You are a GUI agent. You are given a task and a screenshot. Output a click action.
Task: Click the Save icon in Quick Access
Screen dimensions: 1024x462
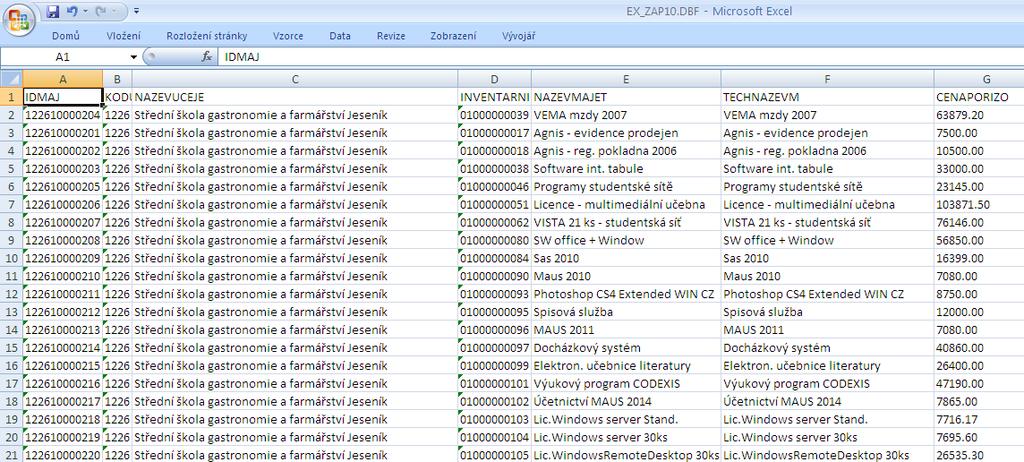(54, 11)
